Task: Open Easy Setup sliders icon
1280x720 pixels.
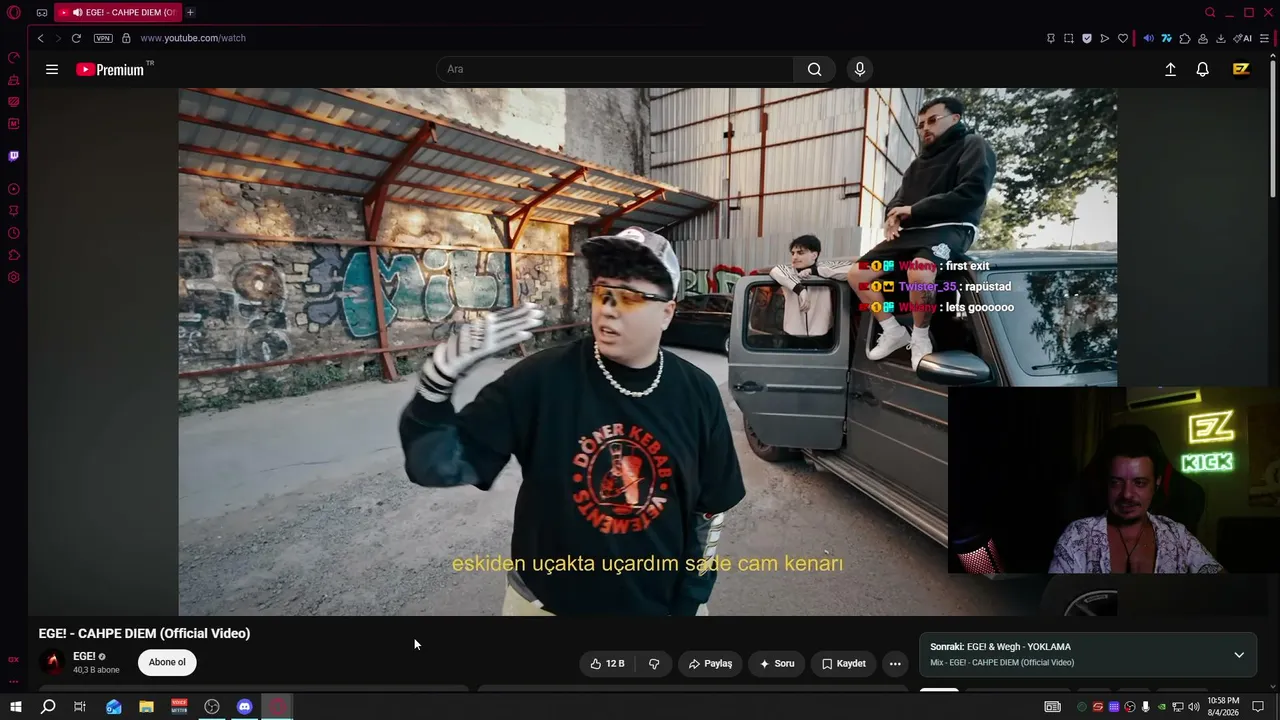Action: (1264, 38)
